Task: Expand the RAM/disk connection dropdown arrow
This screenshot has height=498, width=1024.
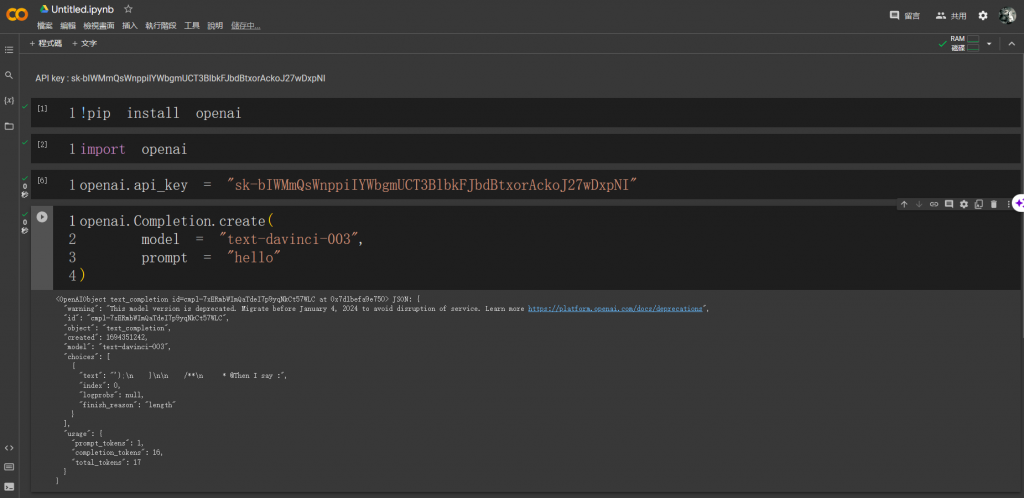Action: pos(989,44)
